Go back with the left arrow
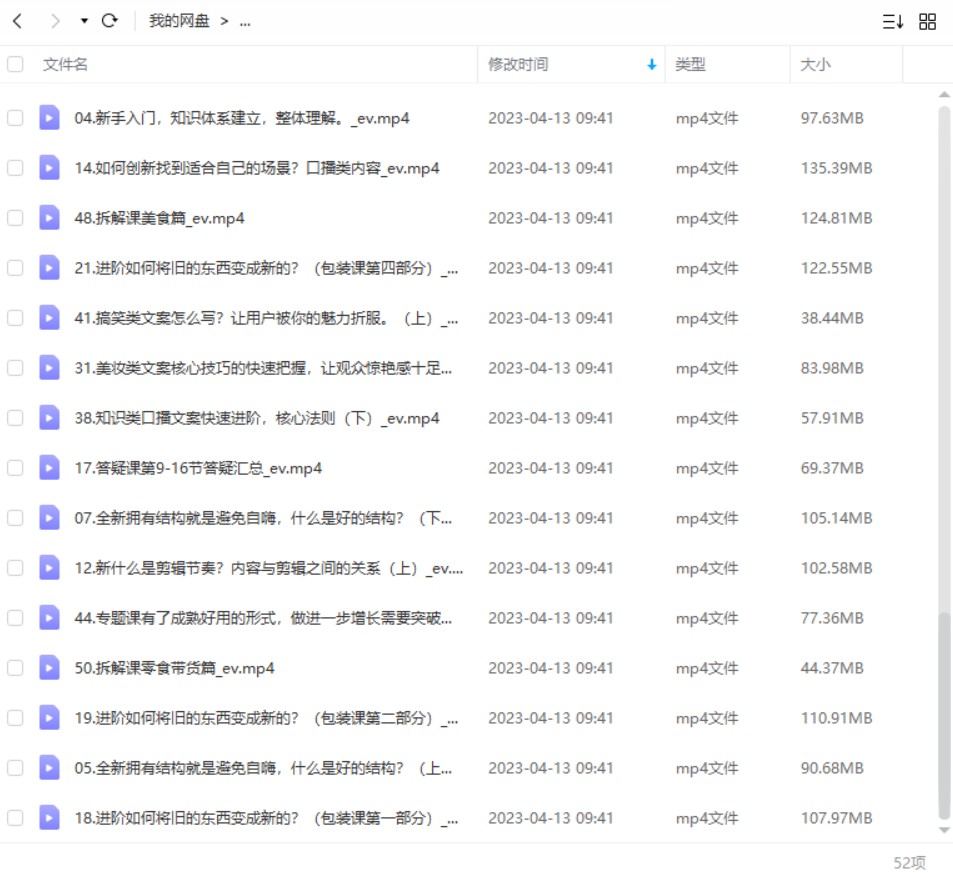Image resolution: width=953 pixels, height=873 pixels. coord(18,21)
